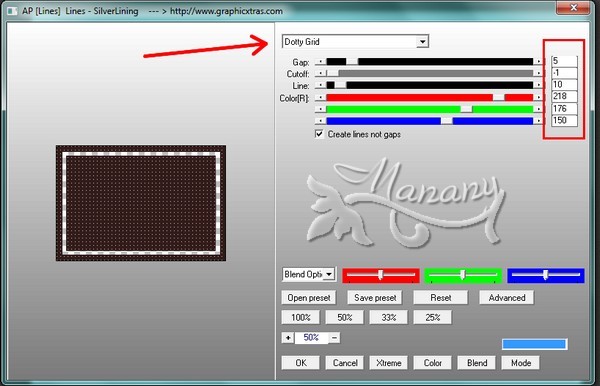Image resolution: width=600 pixels, height=386 pixels.
Task: Click the Cutoff slider right arrow
Action: 538,73
